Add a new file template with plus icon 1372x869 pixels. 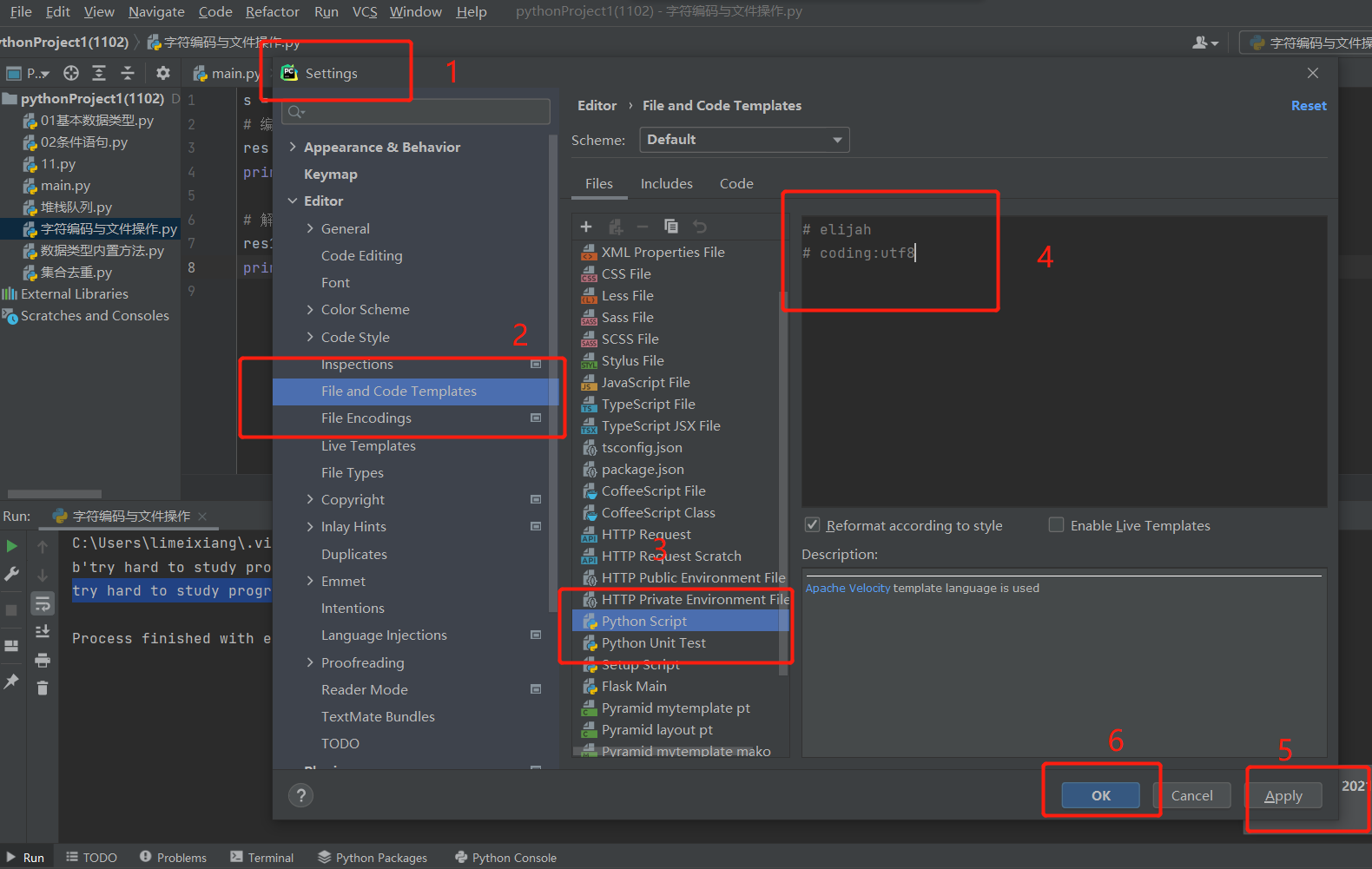(586, 227)
